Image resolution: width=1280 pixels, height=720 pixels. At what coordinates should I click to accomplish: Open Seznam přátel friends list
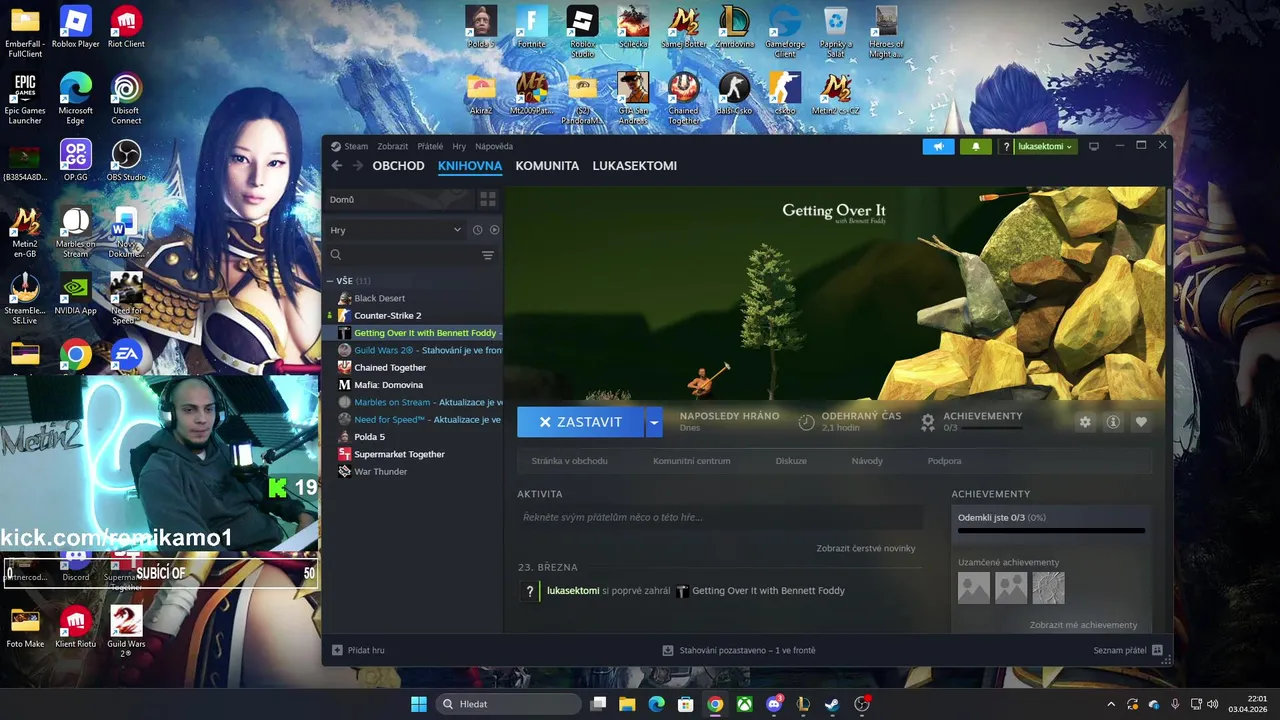[1128, 650]
